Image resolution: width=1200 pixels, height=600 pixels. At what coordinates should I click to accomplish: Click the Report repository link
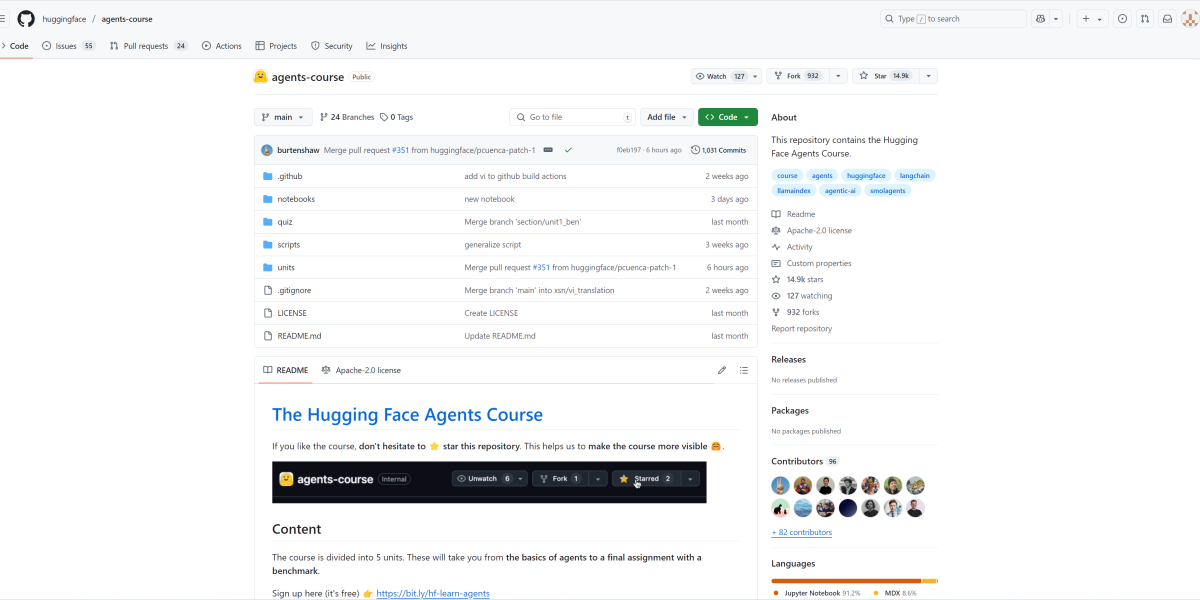point(801,328)
